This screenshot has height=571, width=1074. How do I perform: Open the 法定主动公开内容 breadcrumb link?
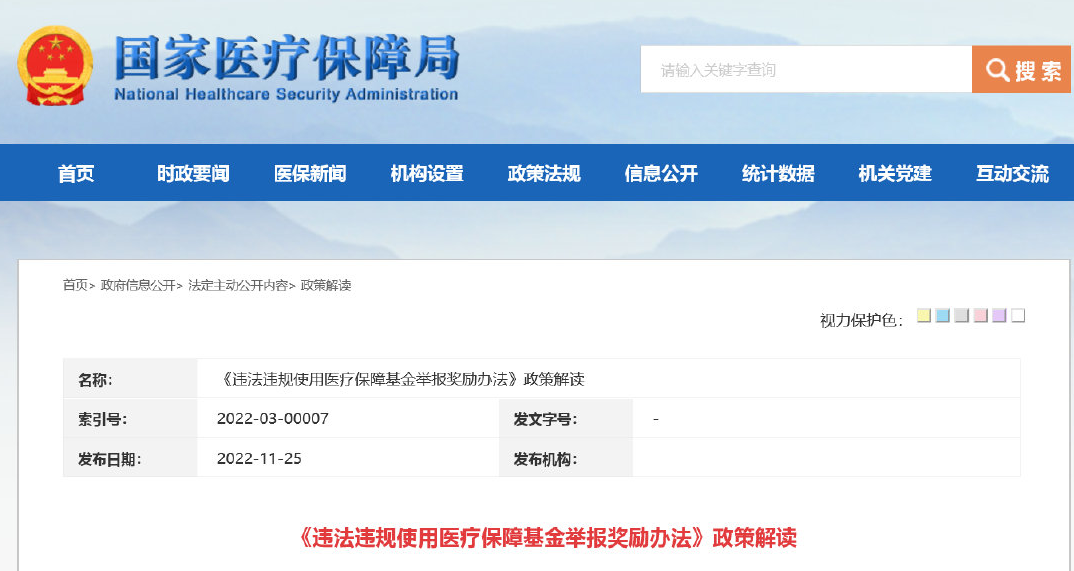tap(238, 286)
